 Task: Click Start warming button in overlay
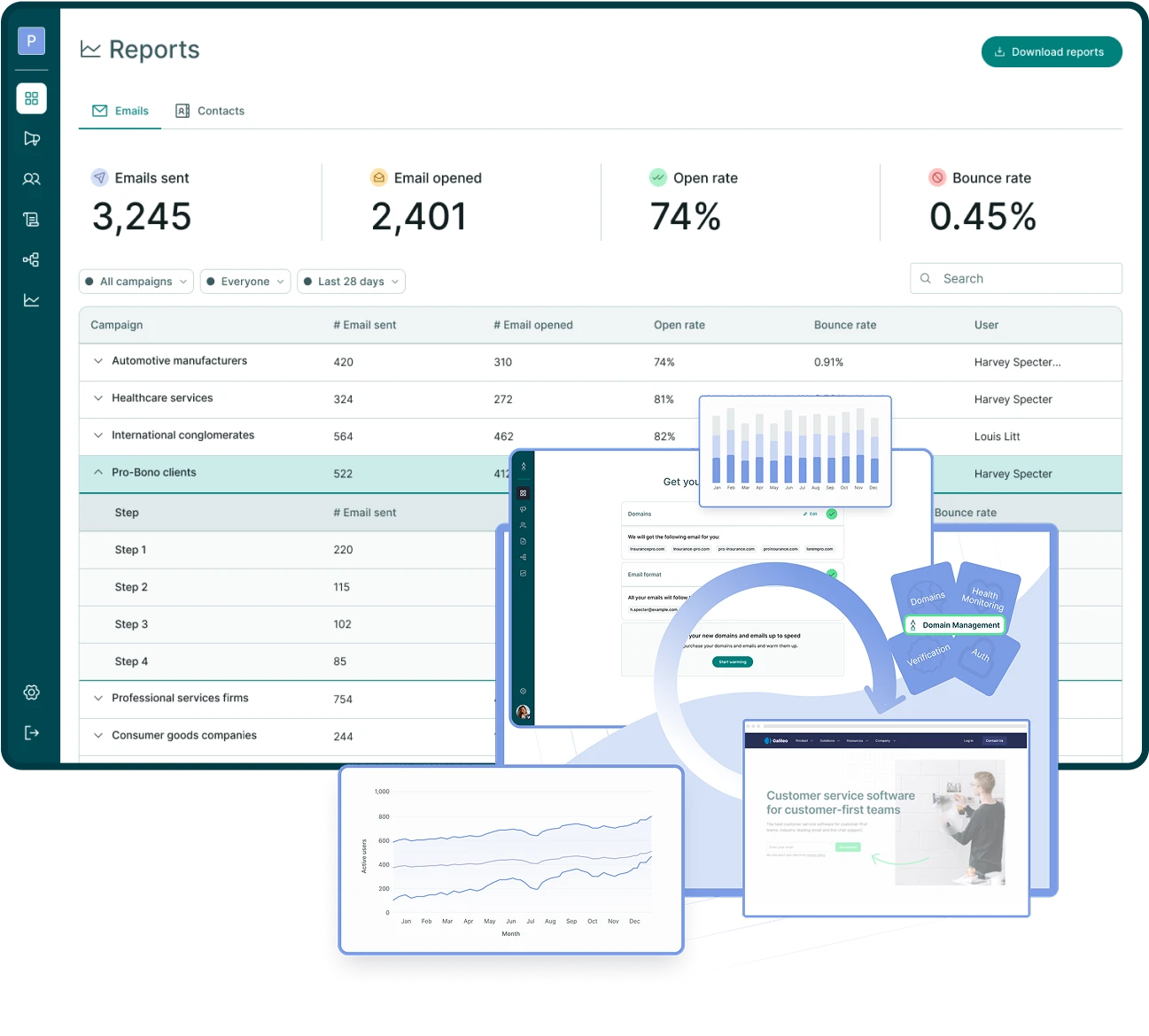tap(733, 661)
